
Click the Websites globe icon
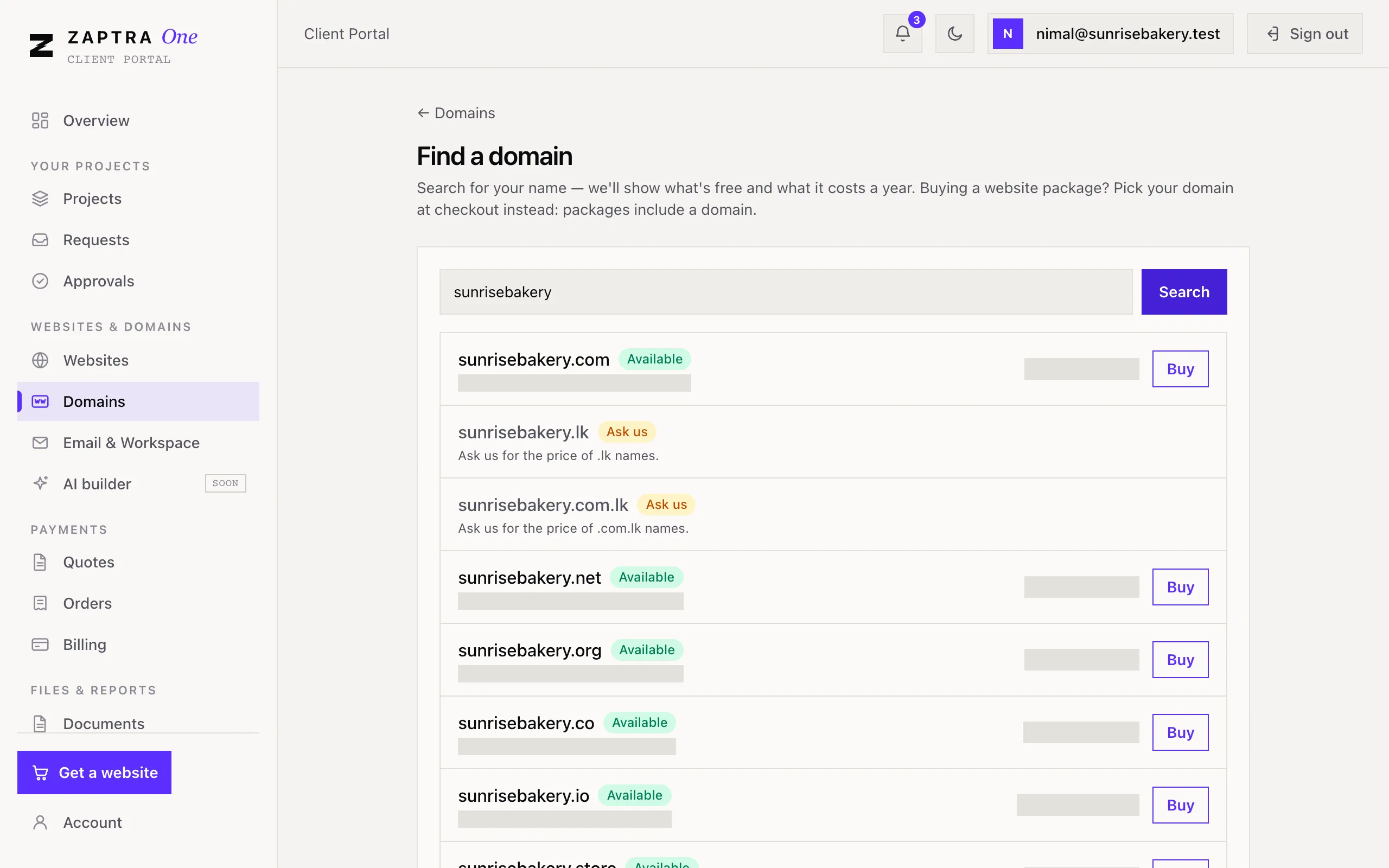tap(40, 361)
